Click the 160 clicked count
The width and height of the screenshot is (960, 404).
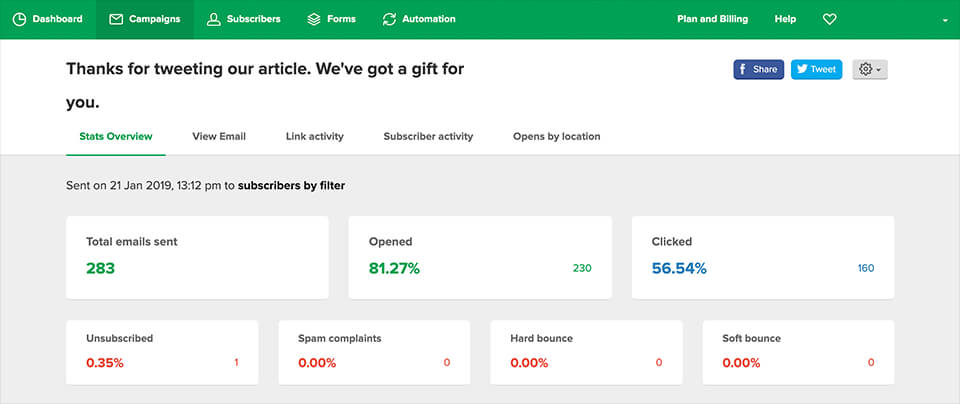pos(865,268)
